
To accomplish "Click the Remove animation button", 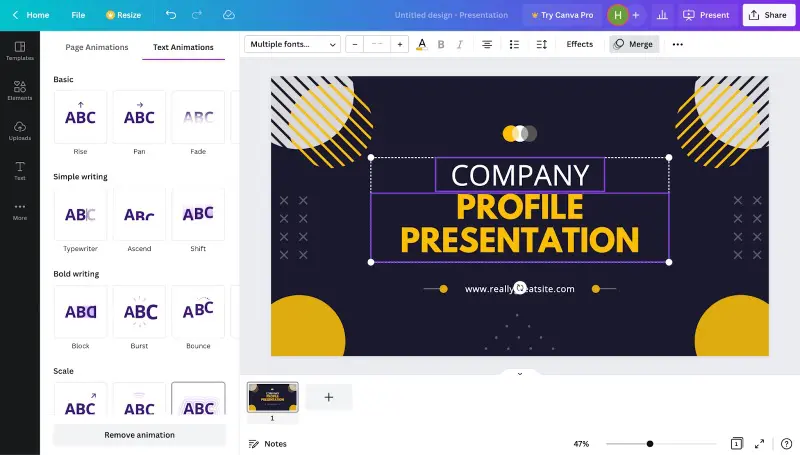I will [x=139, y=435].
